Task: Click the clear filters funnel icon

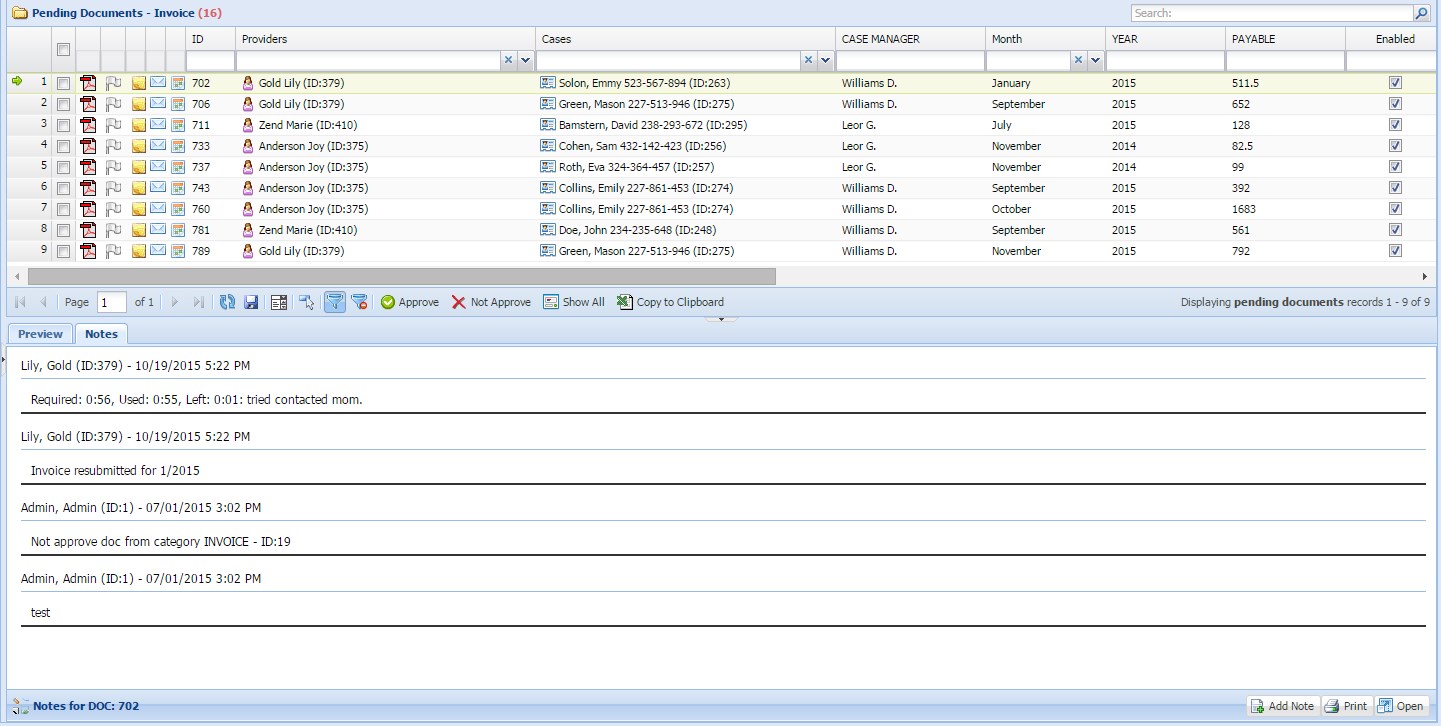Action: click(x=360, y=302)
